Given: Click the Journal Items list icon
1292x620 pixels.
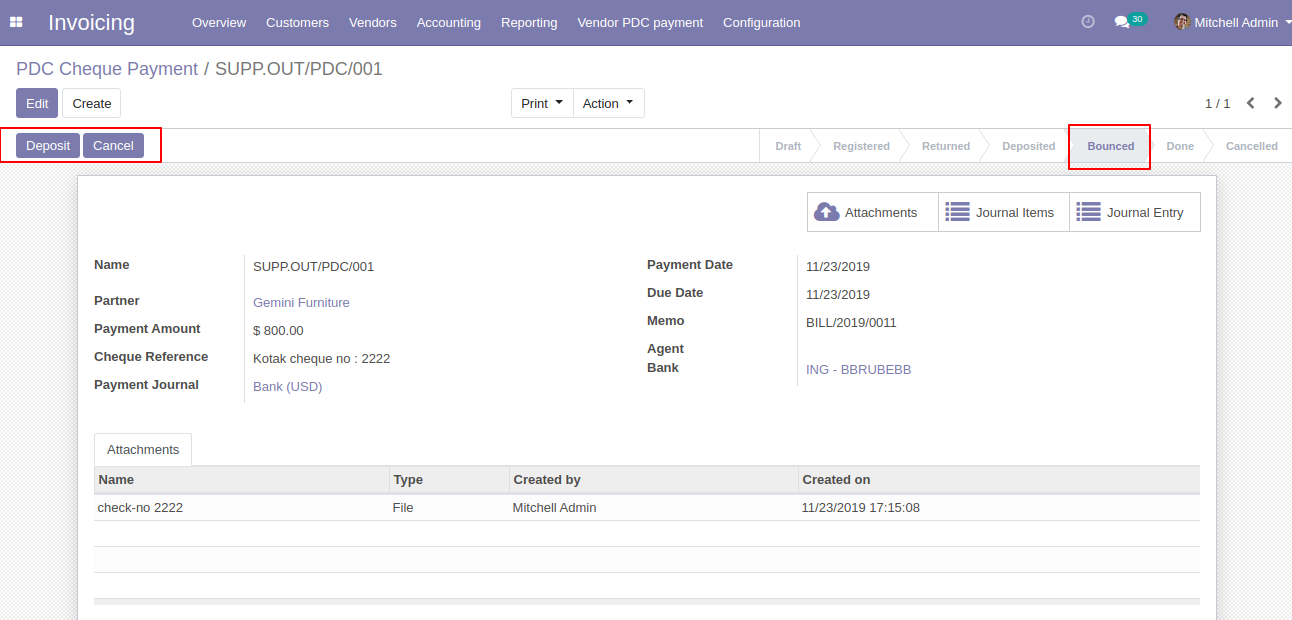Looking at the screenshot, I should (957, 212).
